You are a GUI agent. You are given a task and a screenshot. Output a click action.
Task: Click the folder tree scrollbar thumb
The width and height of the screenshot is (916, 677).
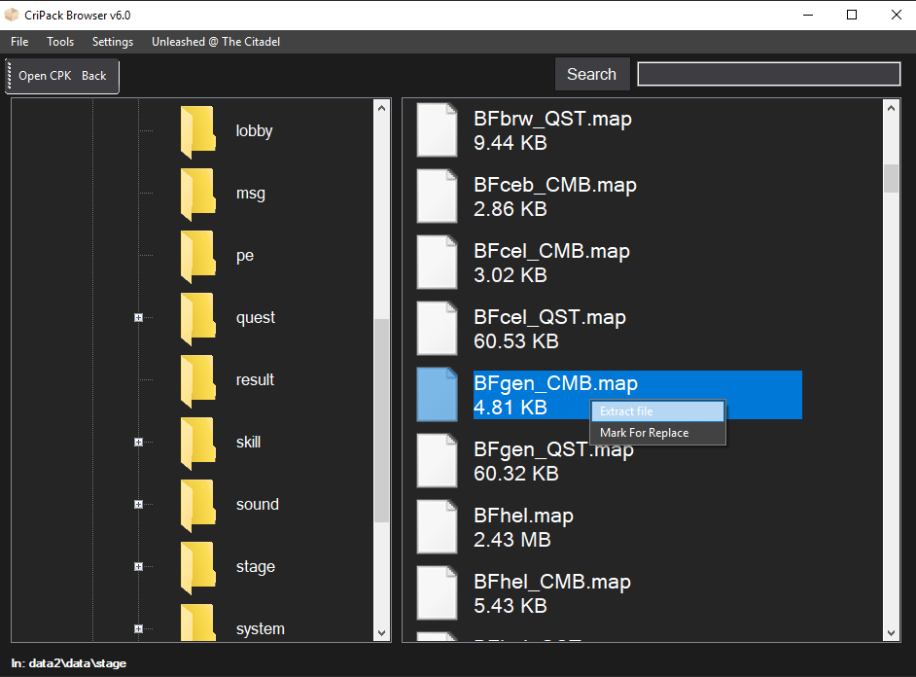click(x=381, y=421)
